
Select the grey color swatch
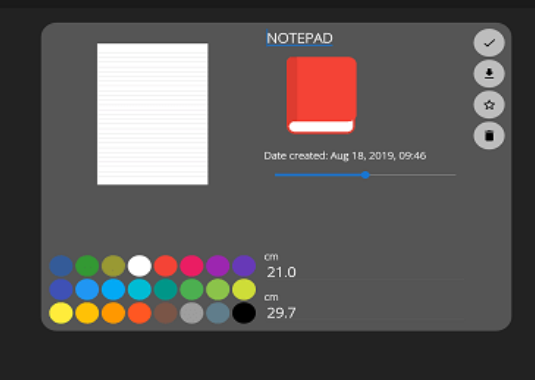(x=192, y=313)
